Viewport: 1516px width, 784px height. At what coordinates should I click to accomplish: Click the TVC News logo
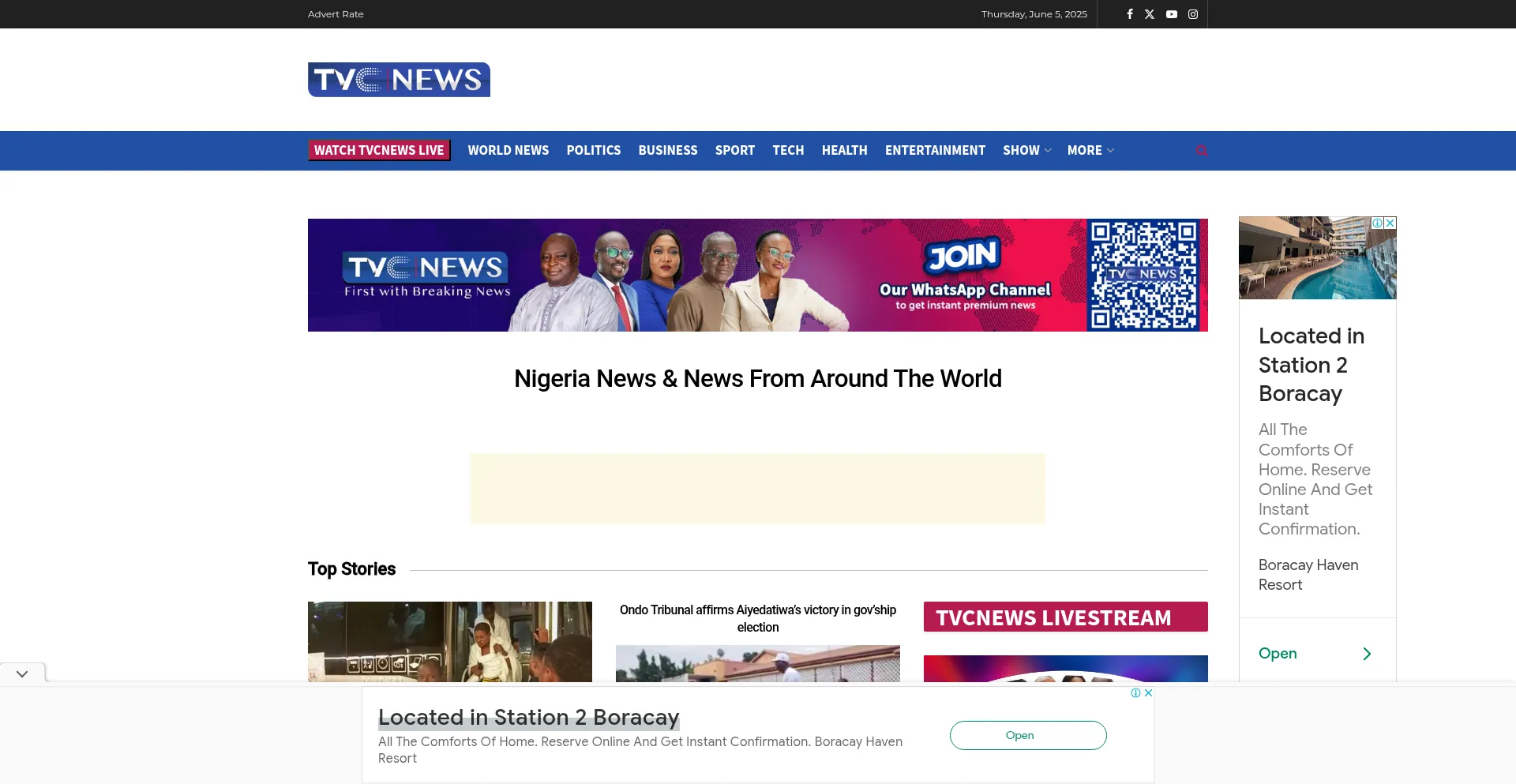[x=399, y=79]
